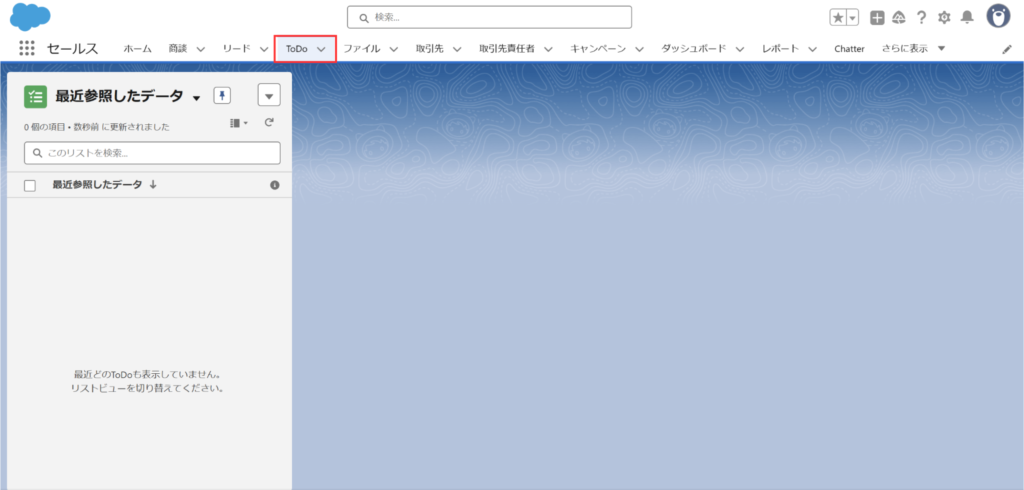Expand the レポート tab chevron
Image resolution: width=1024 pixels, height=490 pixels.
click(812, 49)
